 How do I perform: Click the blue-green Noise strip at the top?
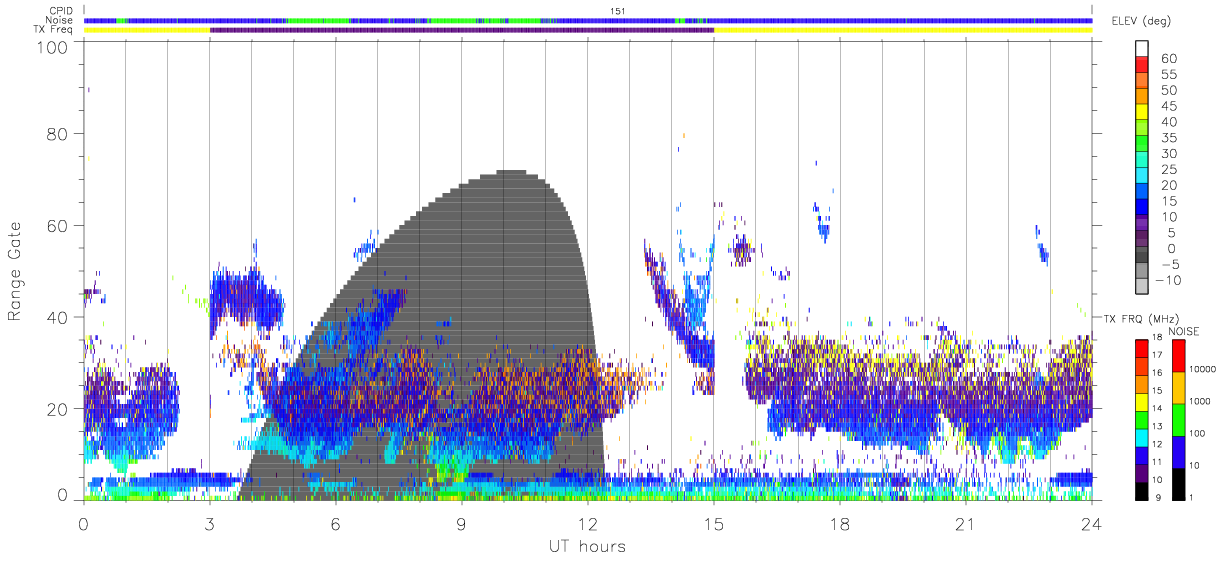tap(588, 20)
